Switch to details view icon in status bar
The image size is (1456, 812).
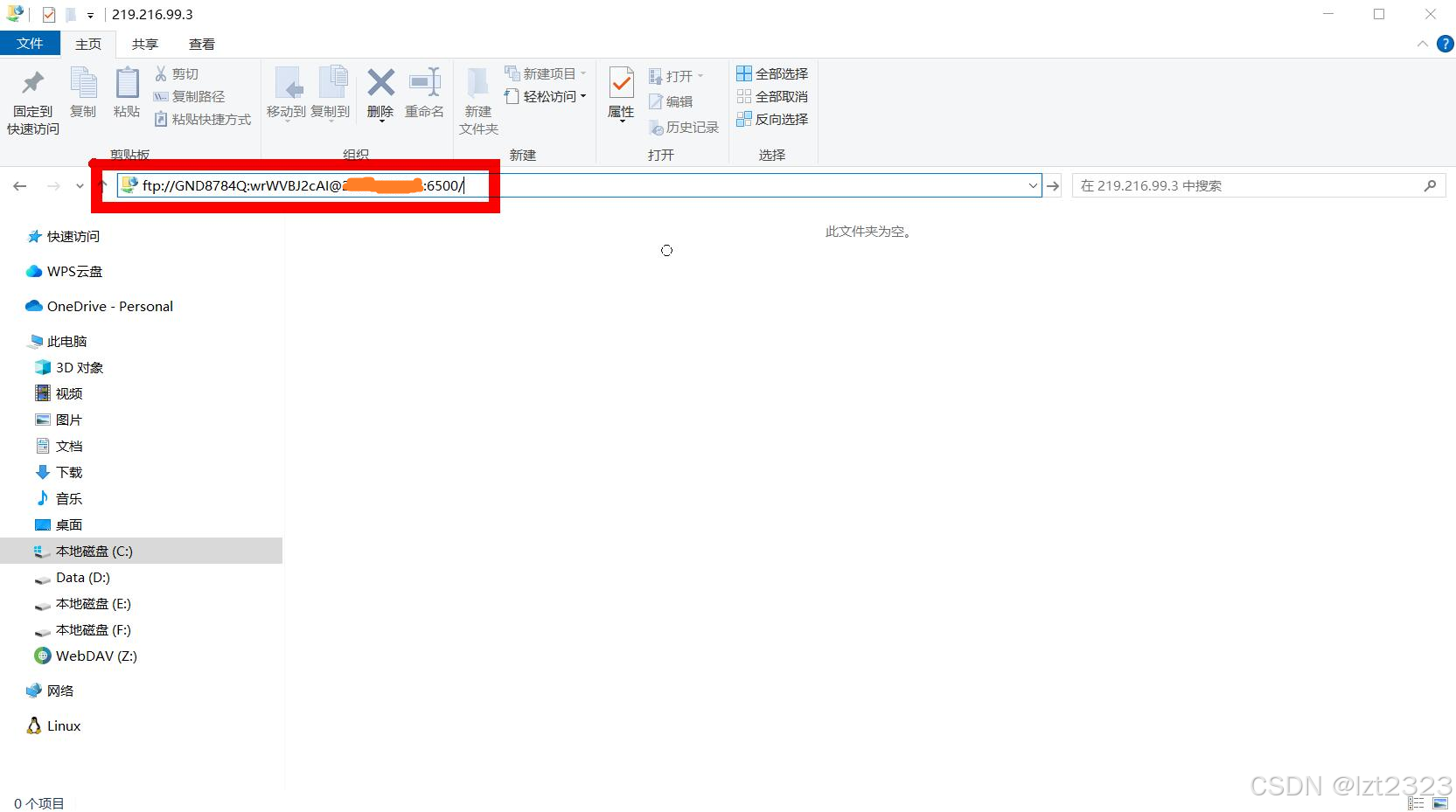point(1417,802)
